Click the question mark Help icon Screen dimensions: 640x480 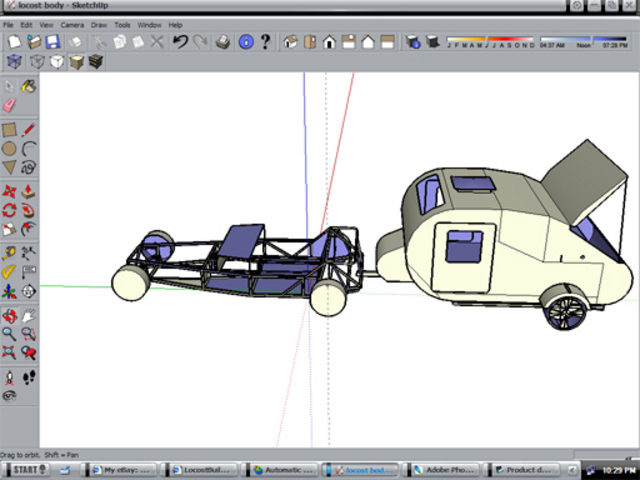[266, 42]
